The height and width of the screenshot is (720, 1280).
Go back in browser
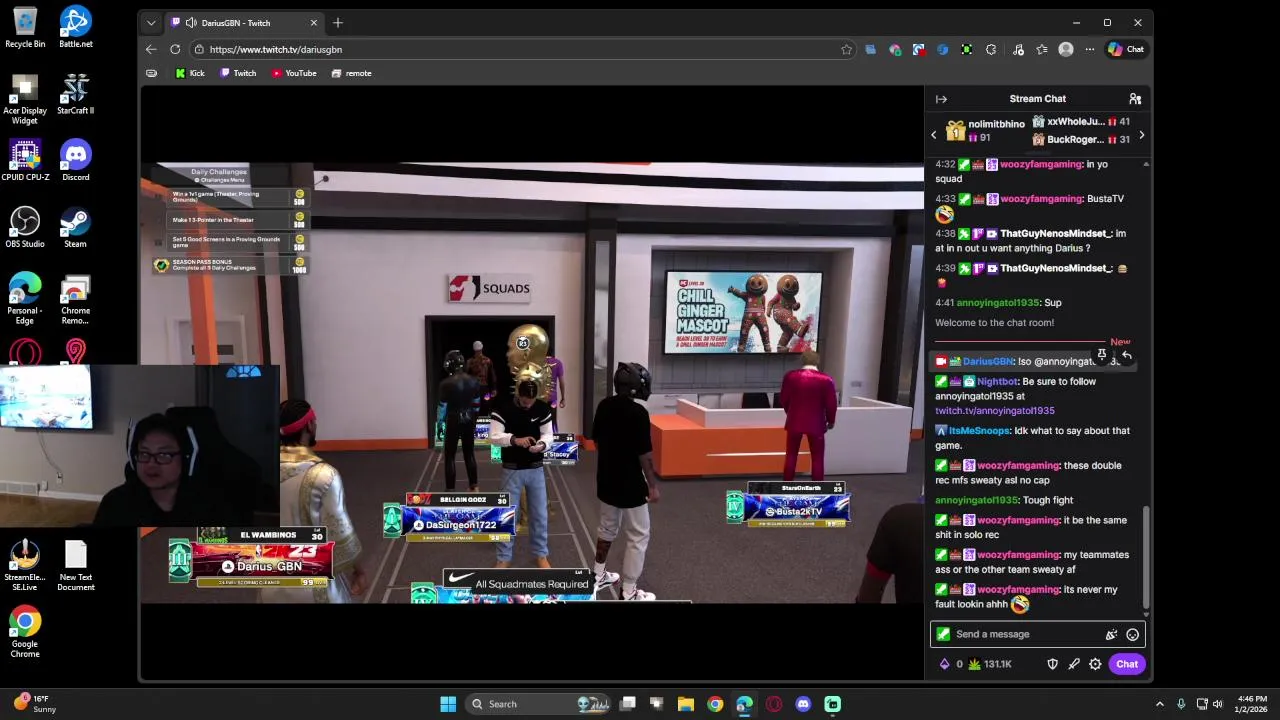pos(151,49)
